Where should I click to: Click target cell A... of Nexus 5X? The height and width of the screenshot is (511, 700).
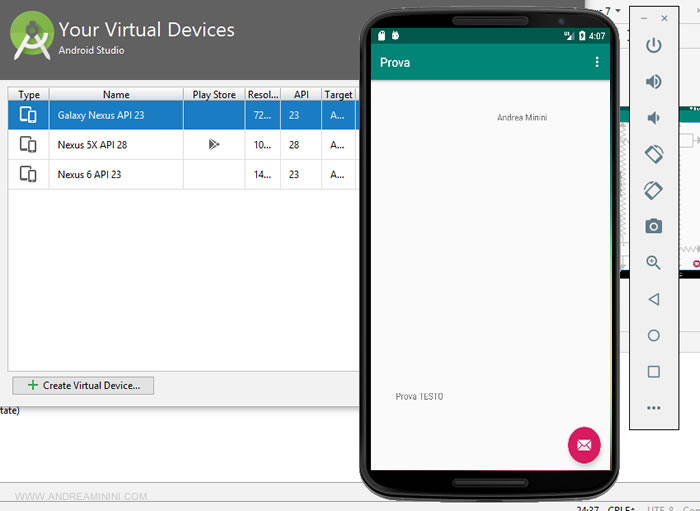337,145
